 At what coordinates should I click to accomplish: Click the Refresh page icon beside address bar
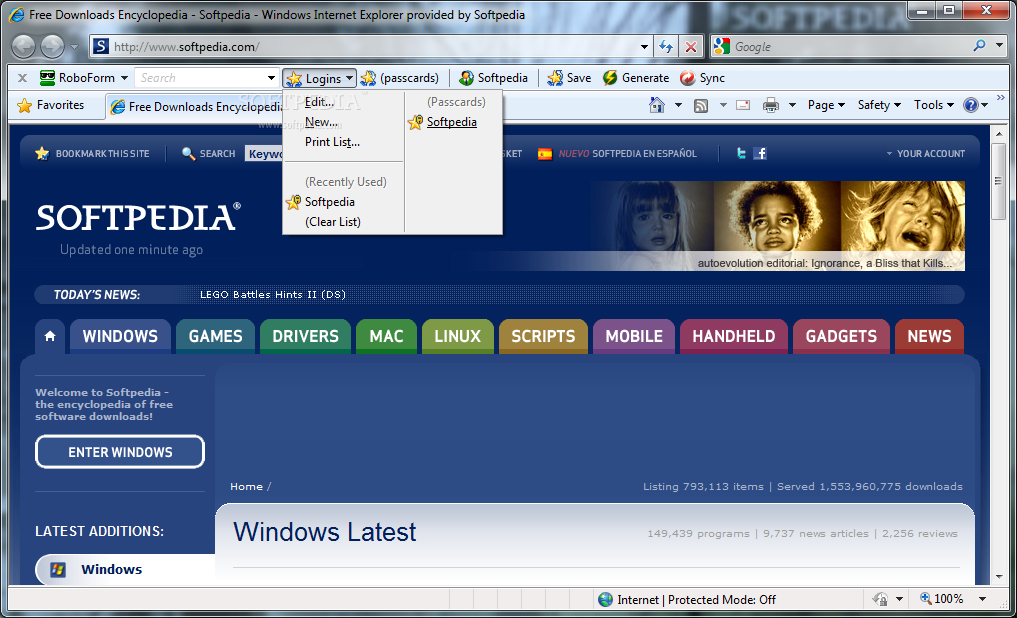click(666, 47)
